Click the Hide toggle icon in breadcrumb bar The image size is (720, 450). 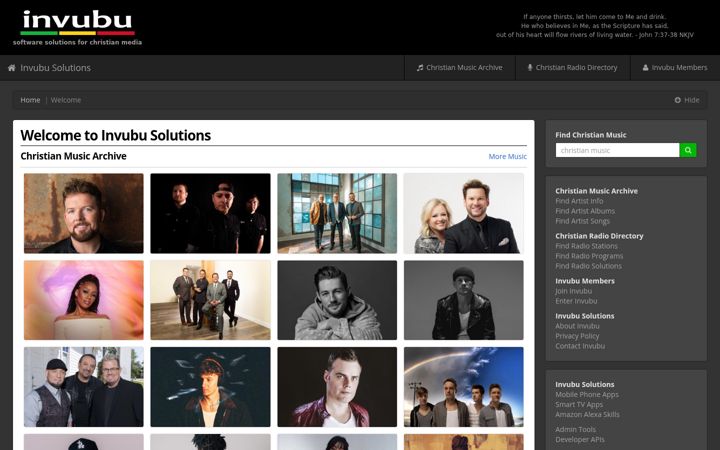677,100
